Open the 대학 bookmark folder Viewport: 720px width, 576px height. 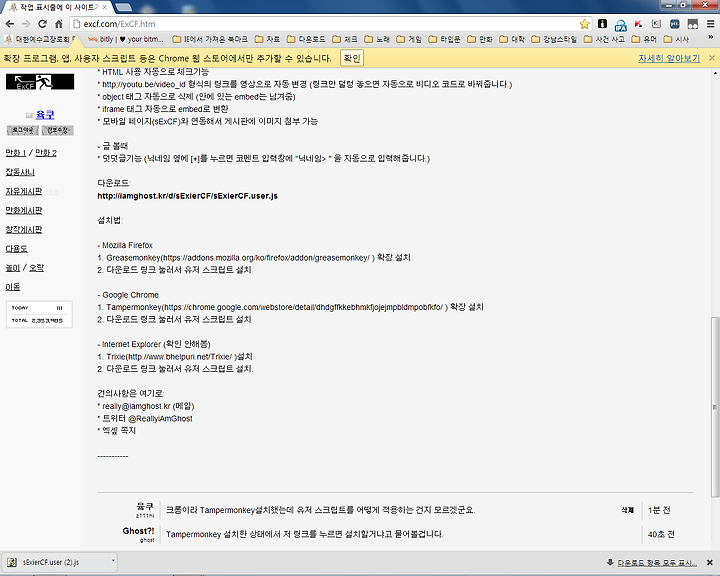[512, 39]
